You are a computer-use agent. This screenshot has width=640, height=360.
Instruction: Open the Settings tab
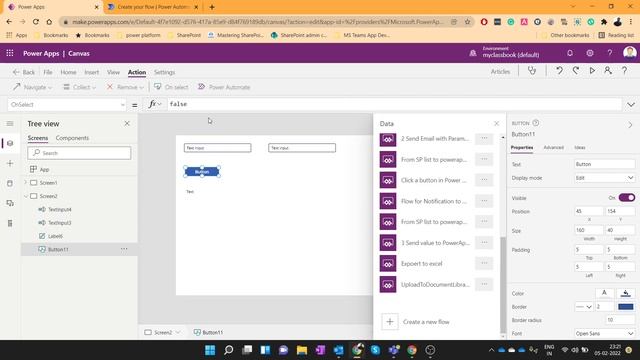pos(164,72)
